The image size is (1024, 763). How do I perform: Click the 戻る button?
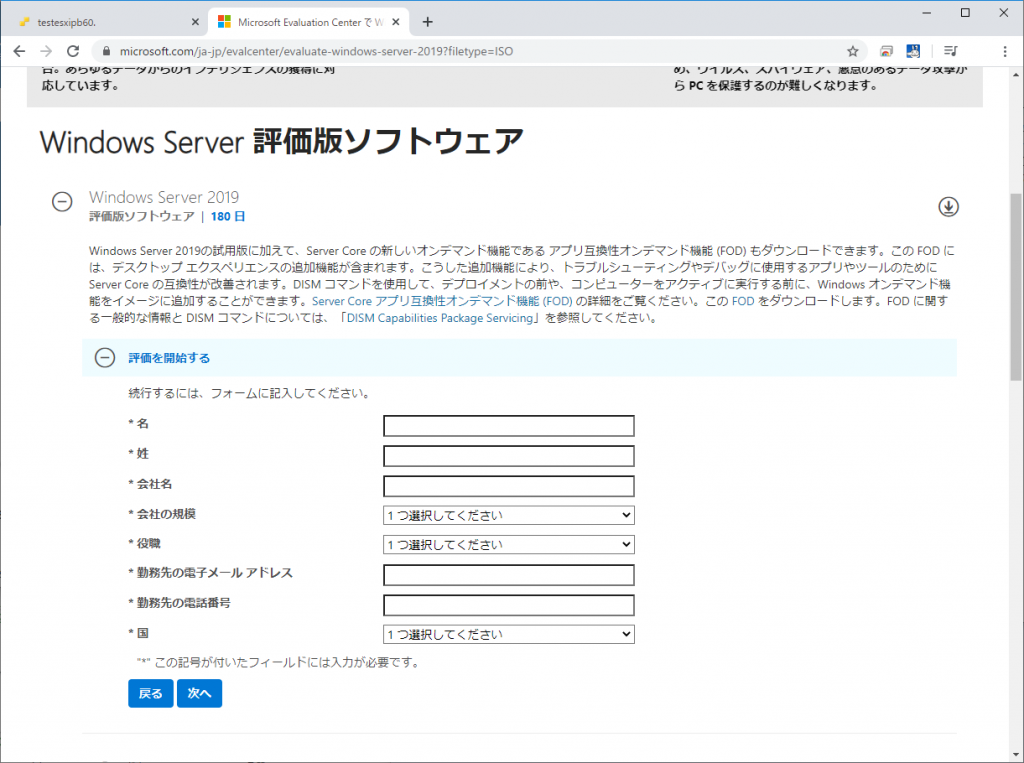click(151, 693)
